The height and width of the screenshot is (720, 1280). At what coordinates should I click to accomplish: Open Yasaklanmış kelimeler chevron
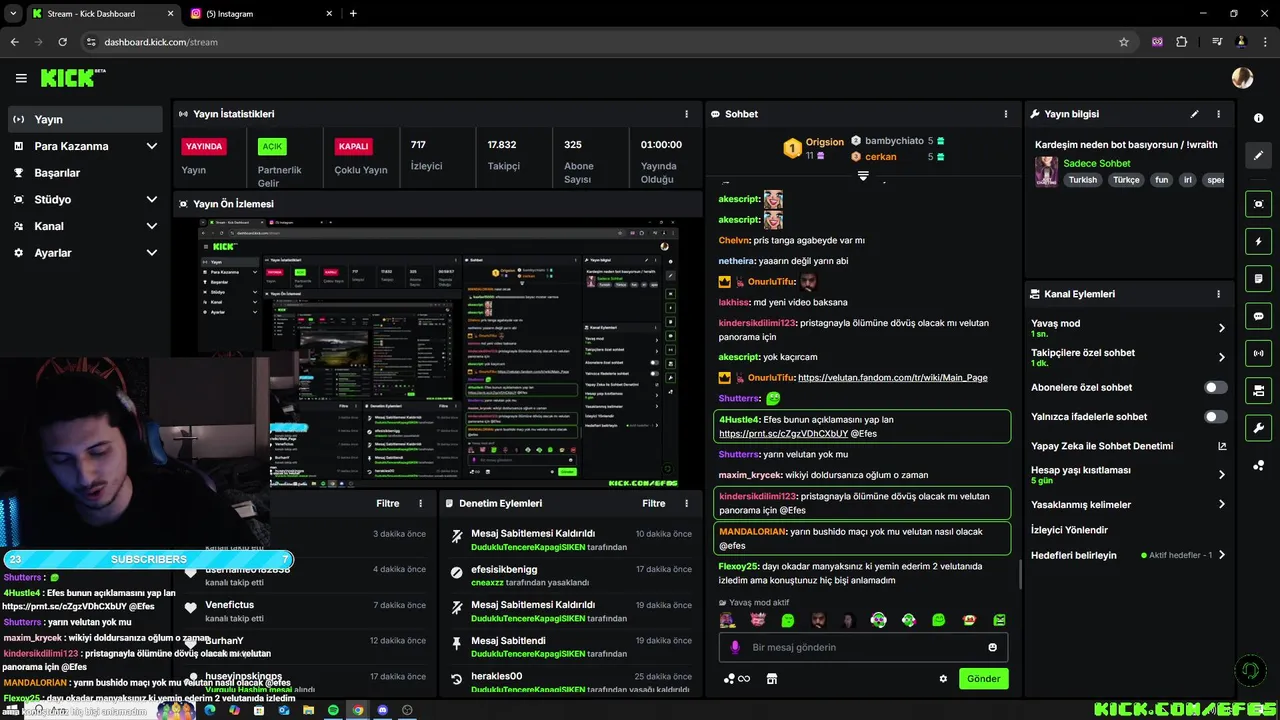click(1221, 504)
